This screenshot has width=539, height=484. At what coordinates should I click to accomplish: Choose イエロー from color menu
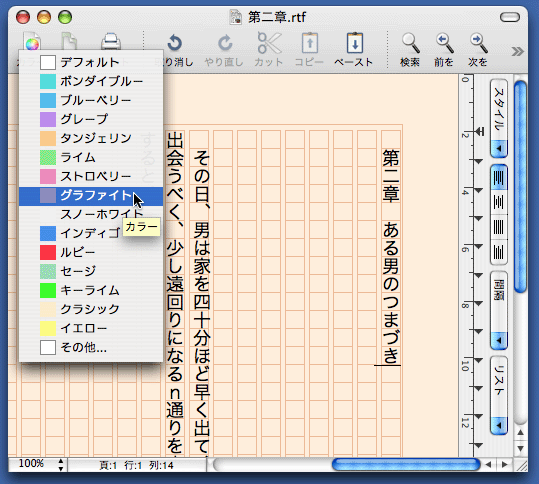point(91,329)
